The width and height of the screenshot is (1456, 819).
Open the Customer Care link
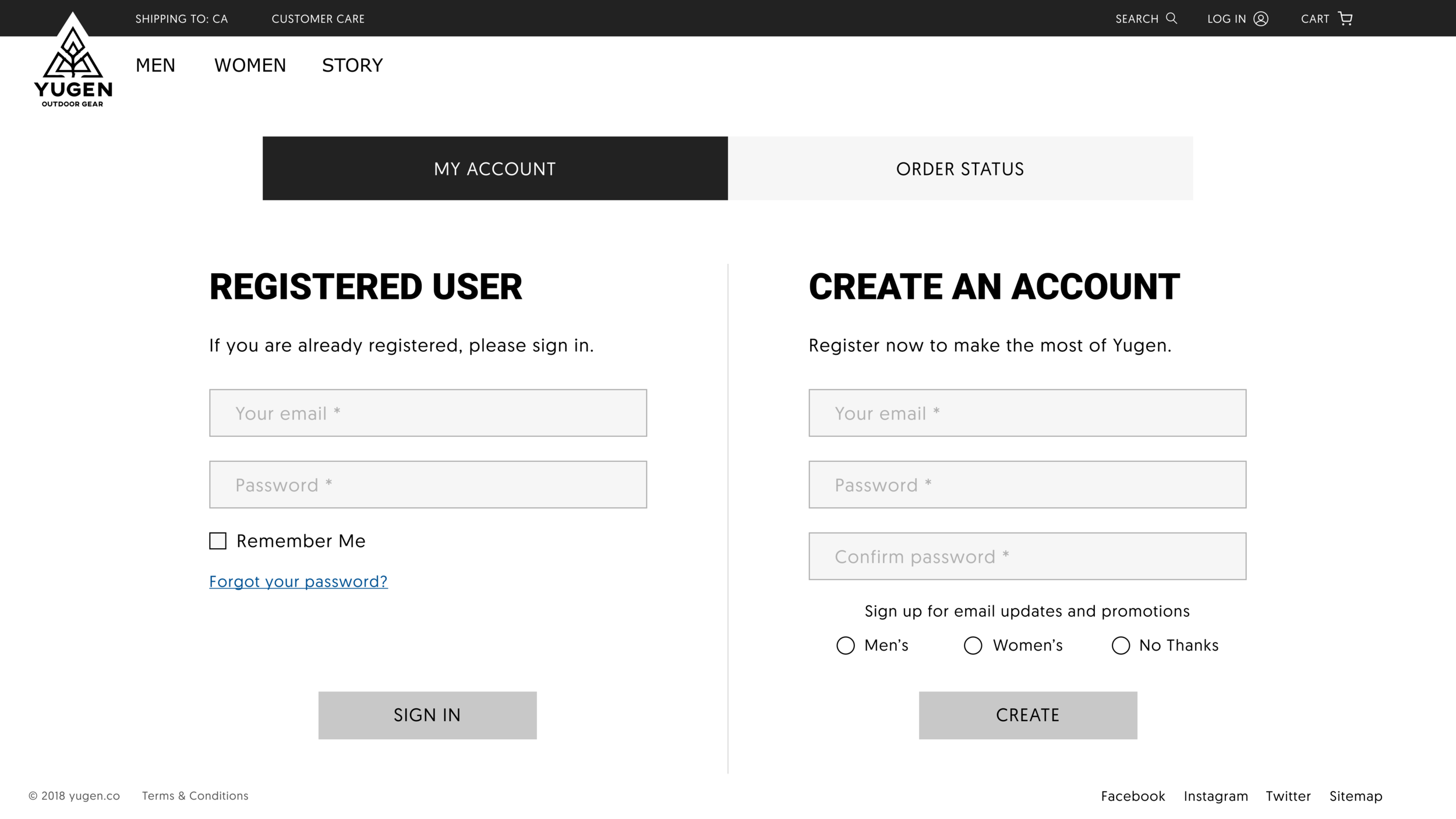point(318,19)
